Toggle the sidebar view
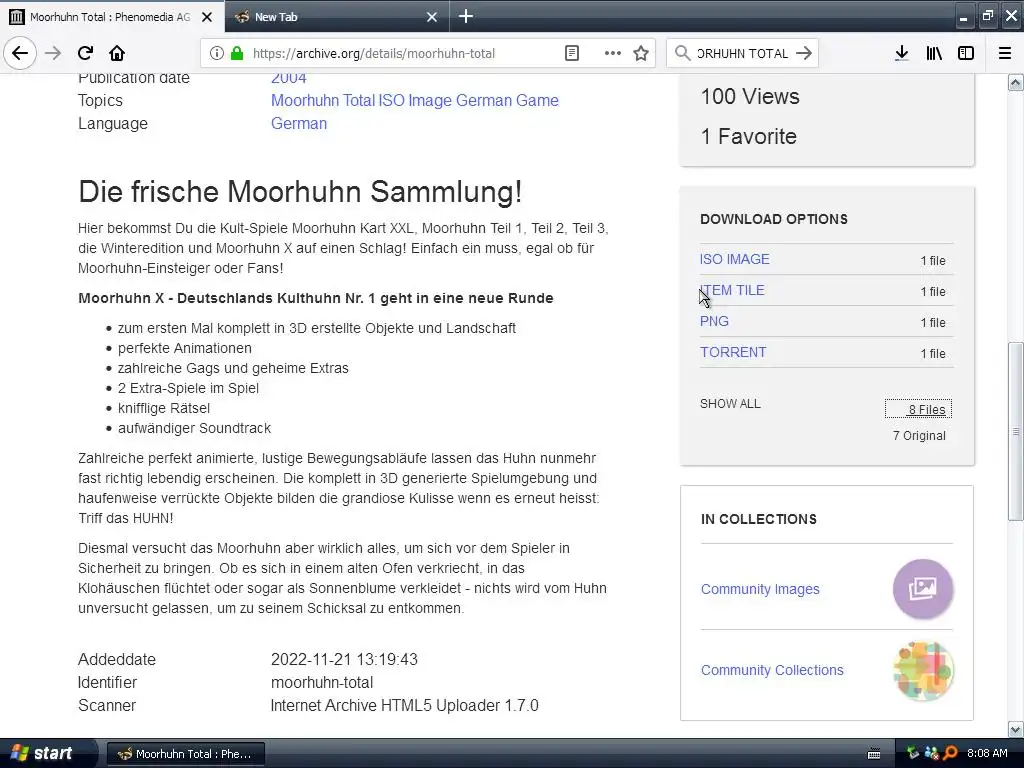1024x768 pixels. (x=965, y=54)
